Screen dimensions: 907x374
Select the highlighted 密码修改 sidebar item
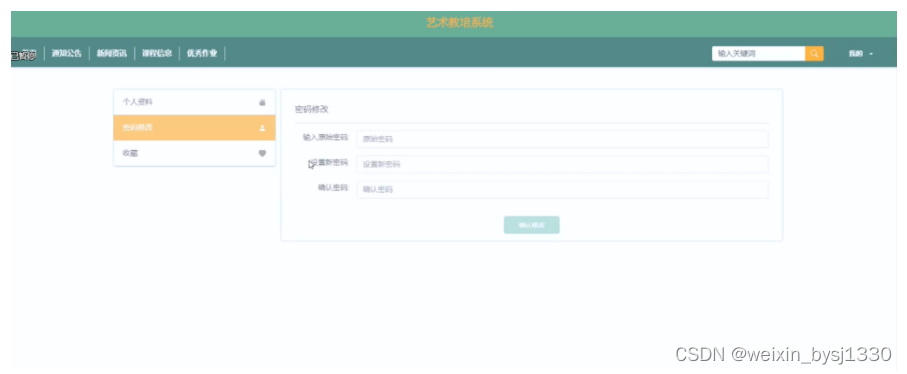coord(194,128)
